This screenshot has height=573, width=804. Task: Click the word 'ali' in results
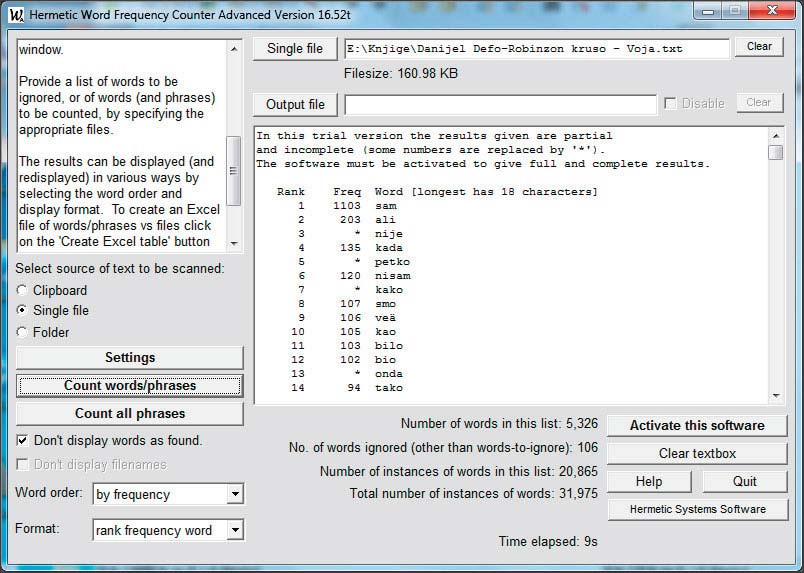(x=385, y=220)
